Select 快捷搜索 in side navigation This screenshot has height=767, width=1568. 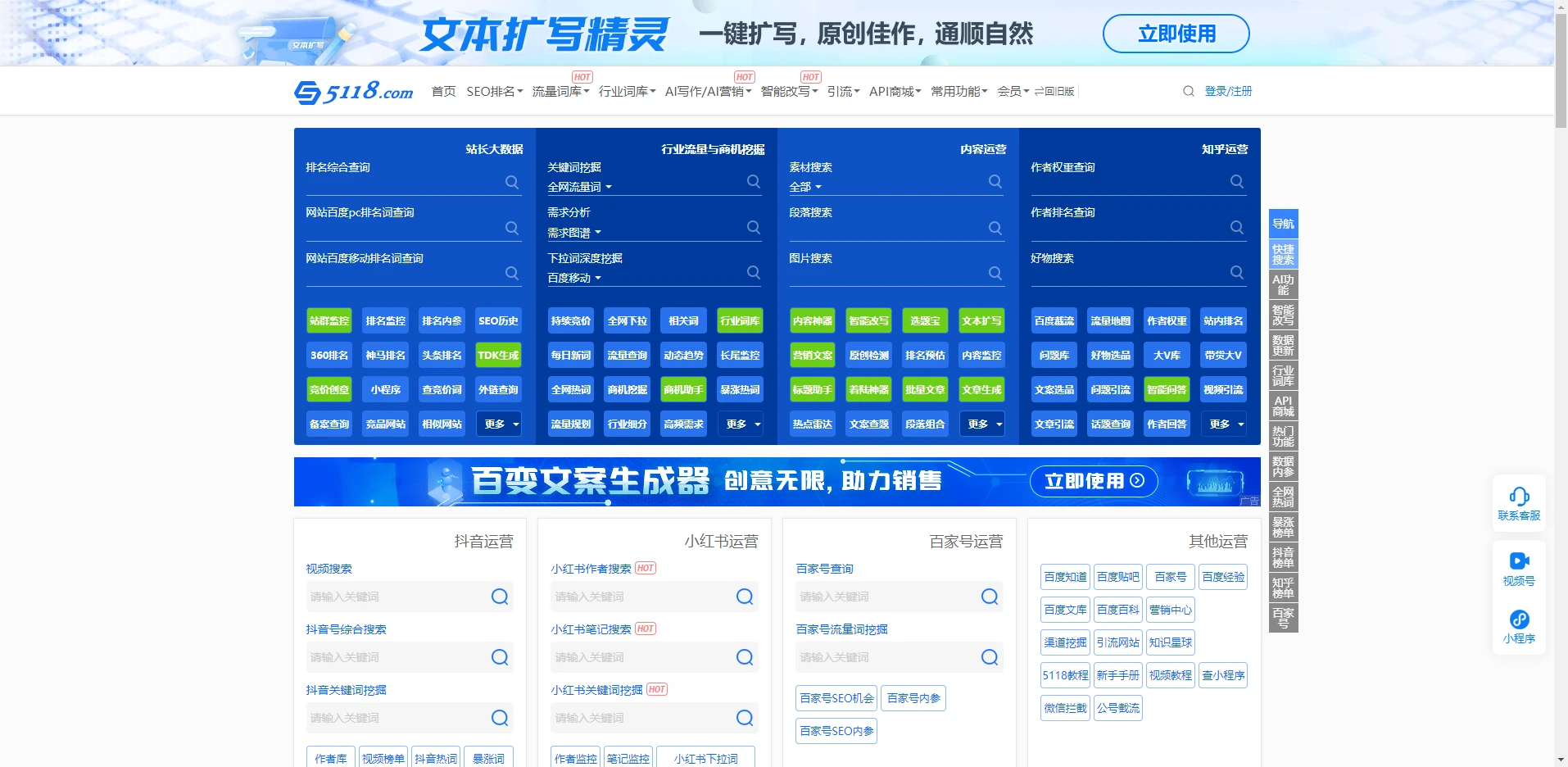click(1284, 255)
